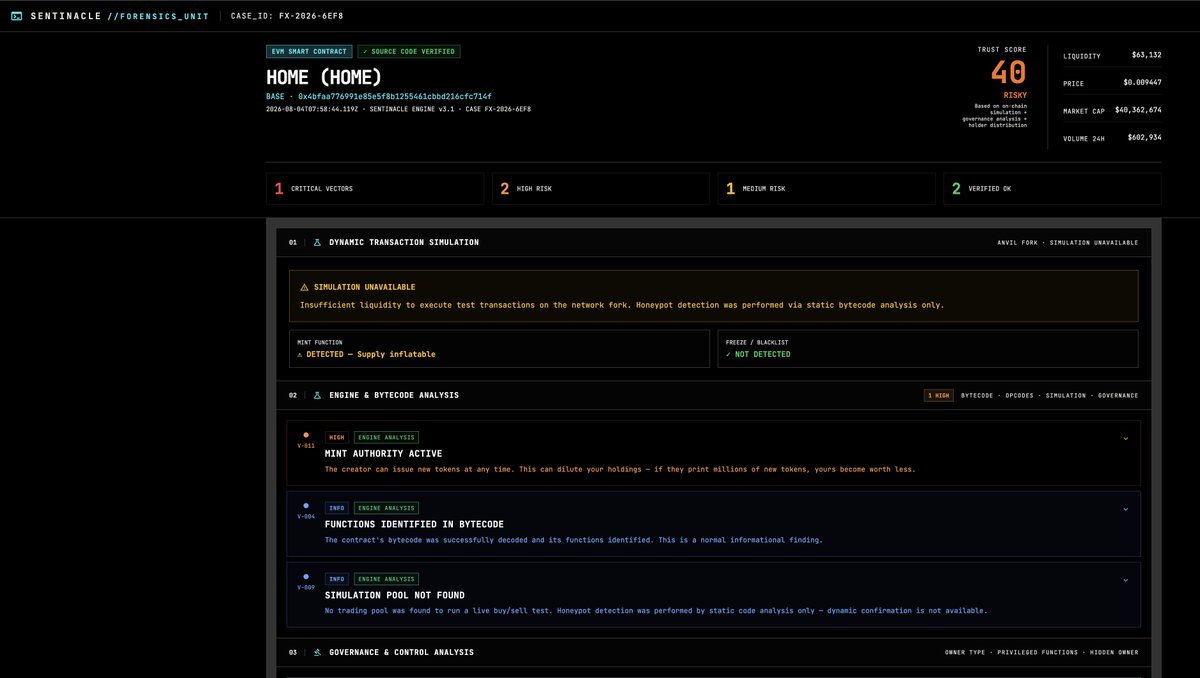Screen dimensions: 1200x678
Task: Click the Market Cap value $40,362,674
Action: tap(1137, 110)
